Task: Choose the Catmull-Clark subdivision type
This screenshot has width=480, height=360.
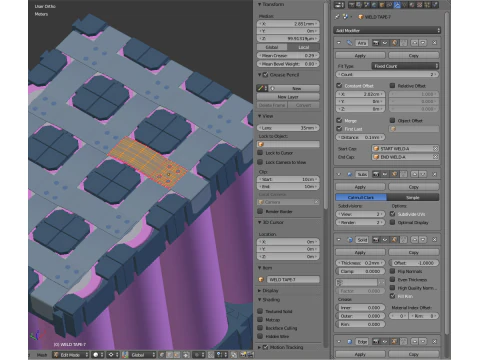Action: coord(361,197)
